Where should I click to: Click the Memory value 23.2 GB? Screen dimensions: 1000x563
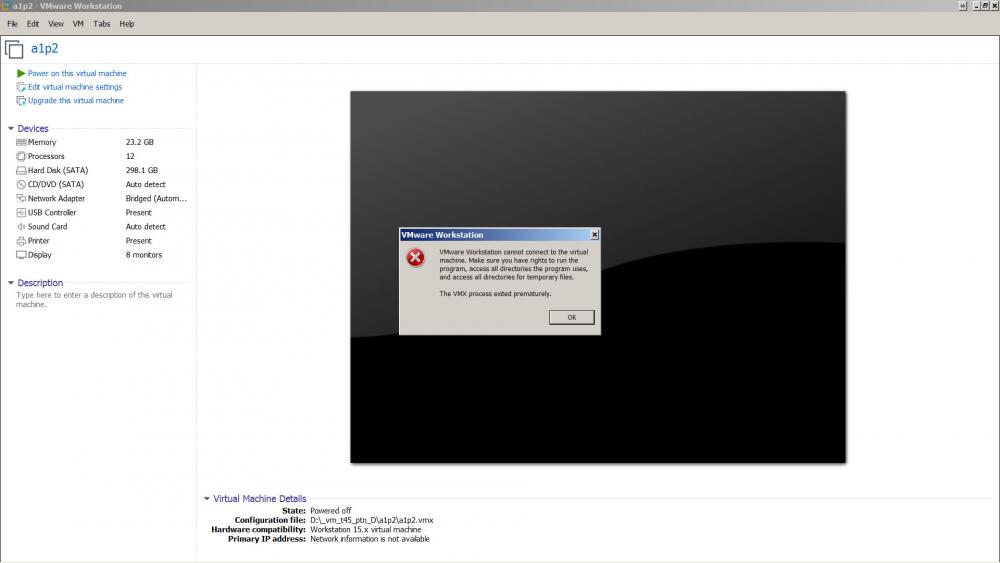coord(140,142)
